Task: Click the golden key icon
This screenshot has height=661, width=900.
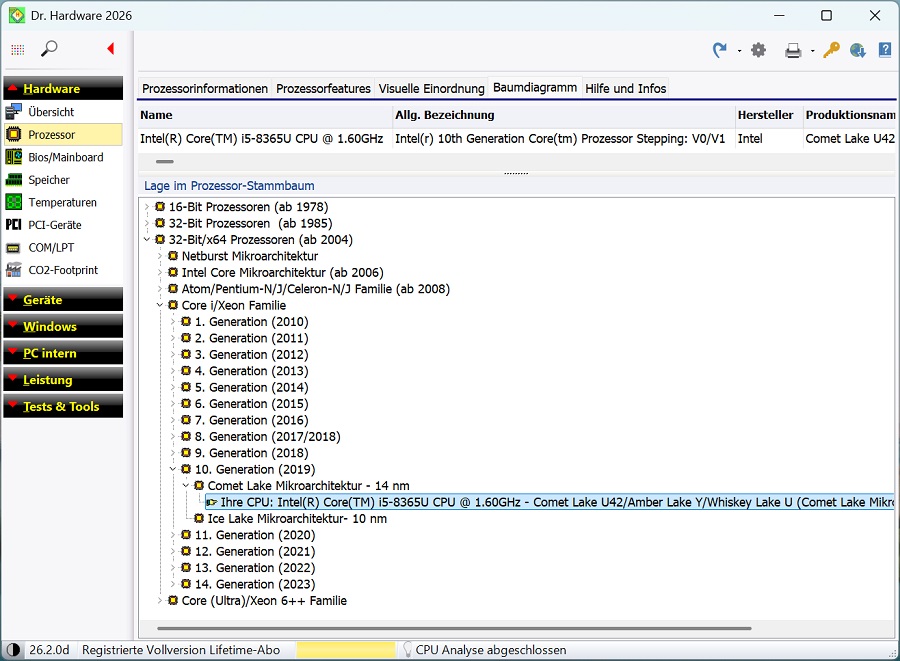Action: tap(831, 50)
